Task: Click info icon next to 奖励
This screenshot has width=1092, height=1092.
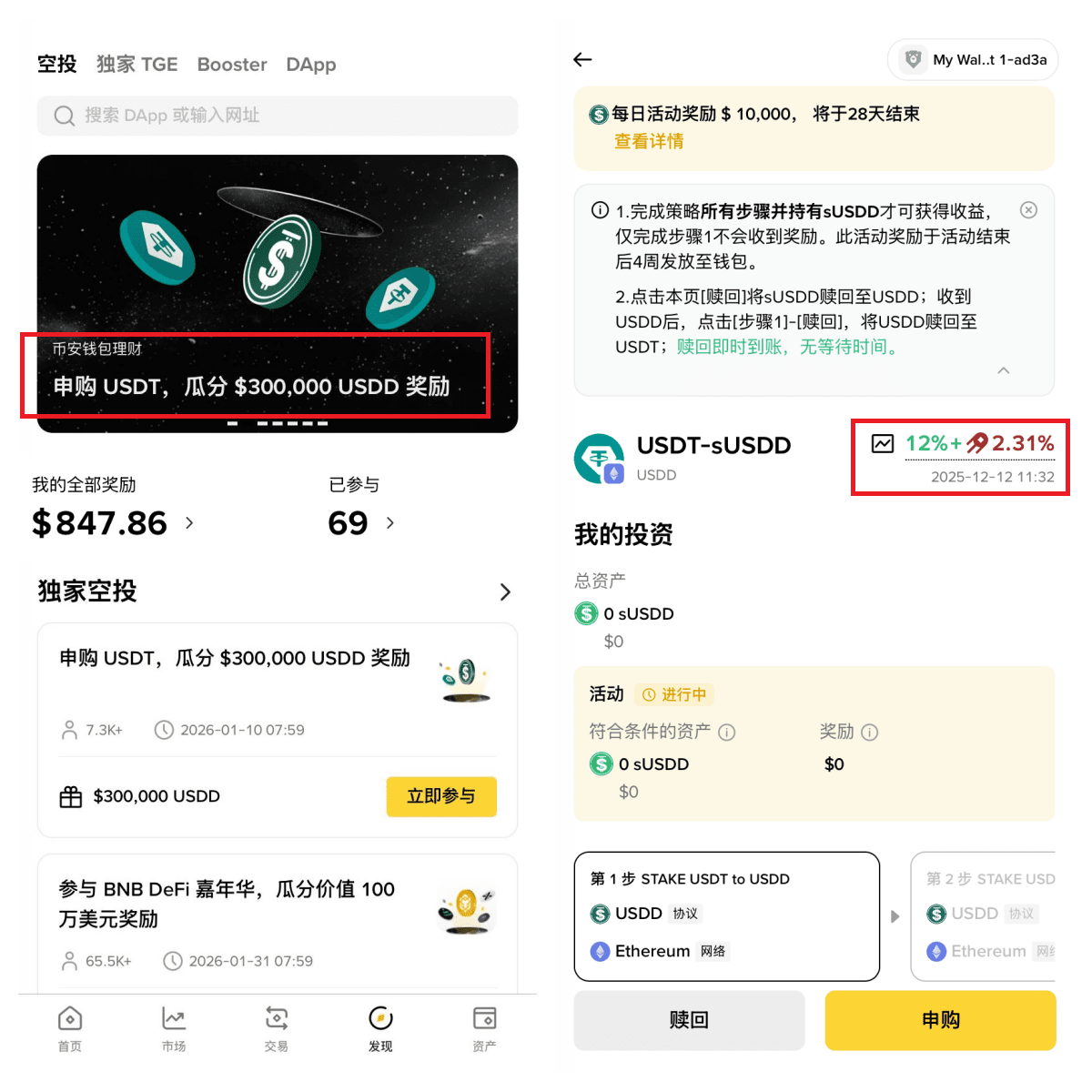Action: pyautogui.click(x=870, y=732)
